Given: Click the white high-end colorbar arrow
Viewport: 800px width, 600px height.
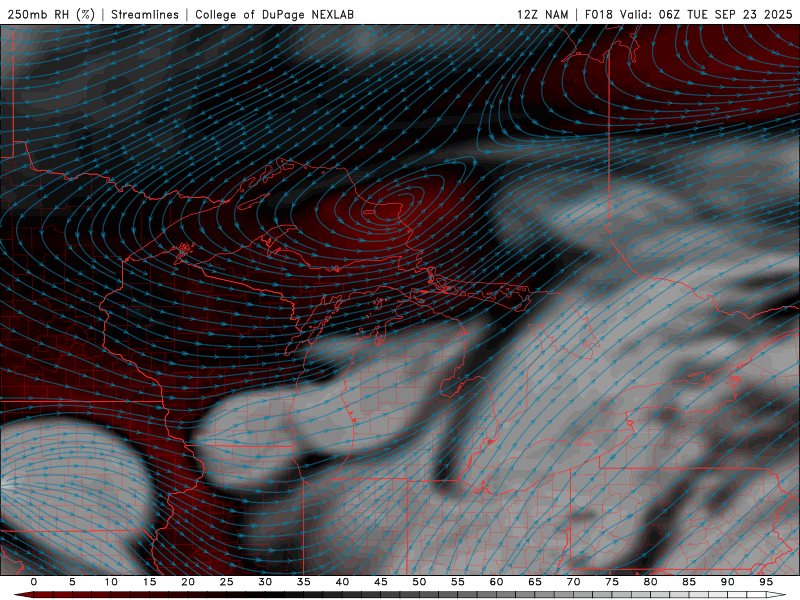Looking at the screenshot, I should [x=776, y=595].
